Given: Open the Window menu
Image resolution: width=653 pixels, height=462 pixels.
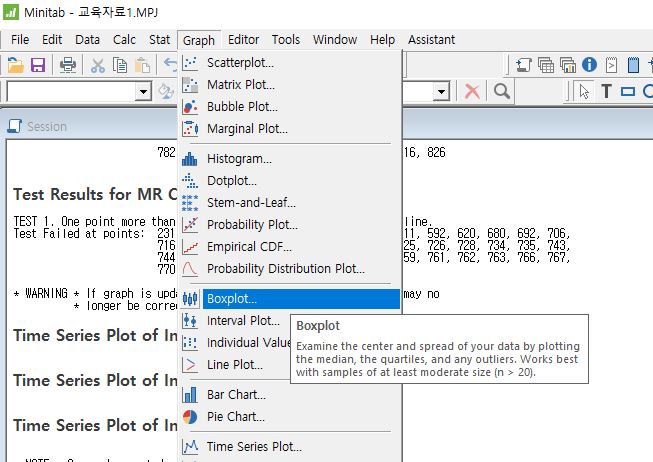Looking at the screenshot, I should click(x=335, y=40).
